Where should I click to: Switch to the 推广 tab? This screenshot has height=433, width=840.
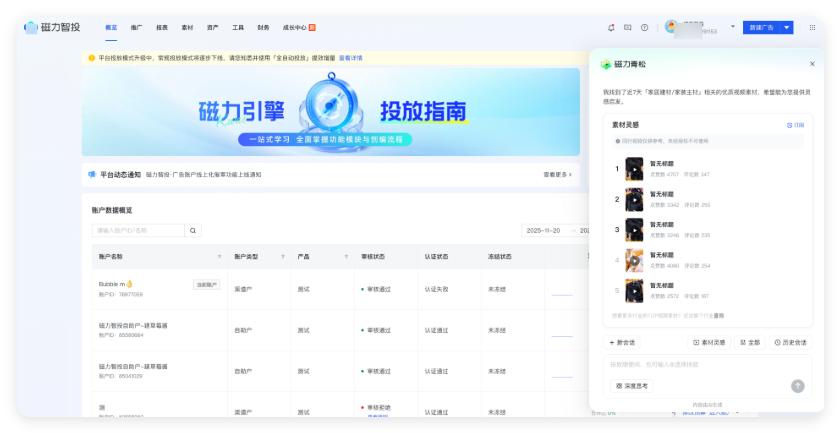click(137, 27)
